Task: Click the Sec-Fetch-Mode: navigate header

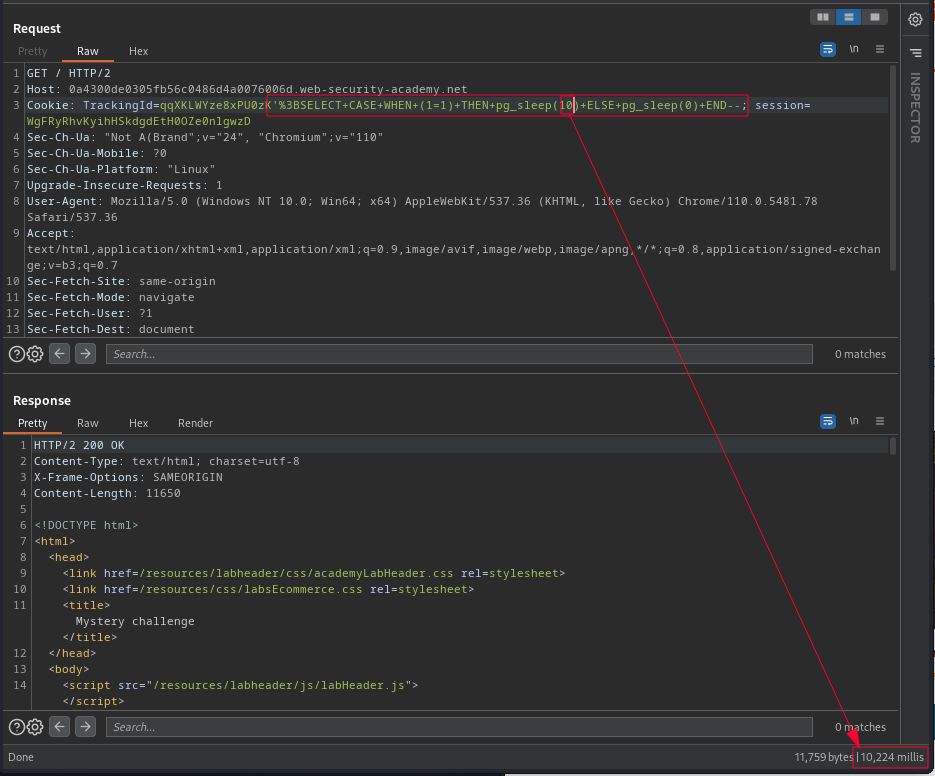Action: click(x=110, y=298)
